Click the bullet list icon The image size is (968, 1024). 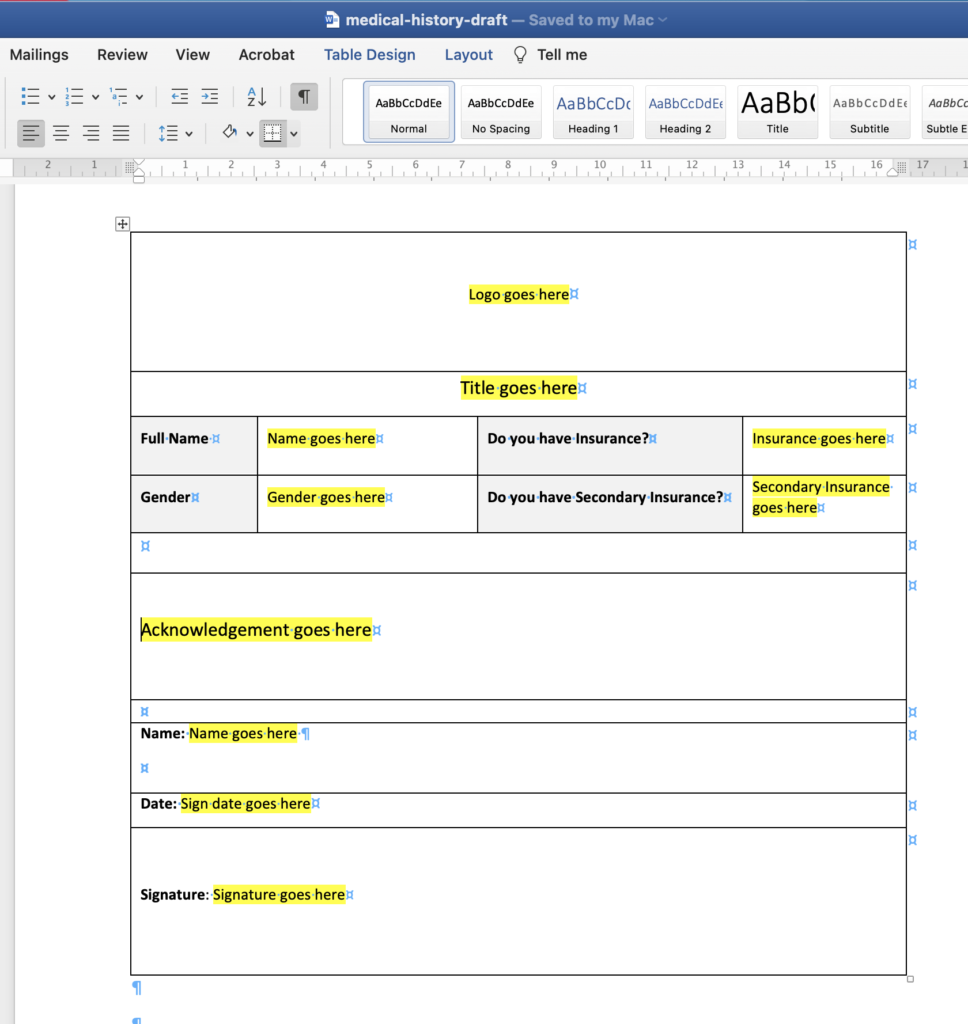coord(31,97)
